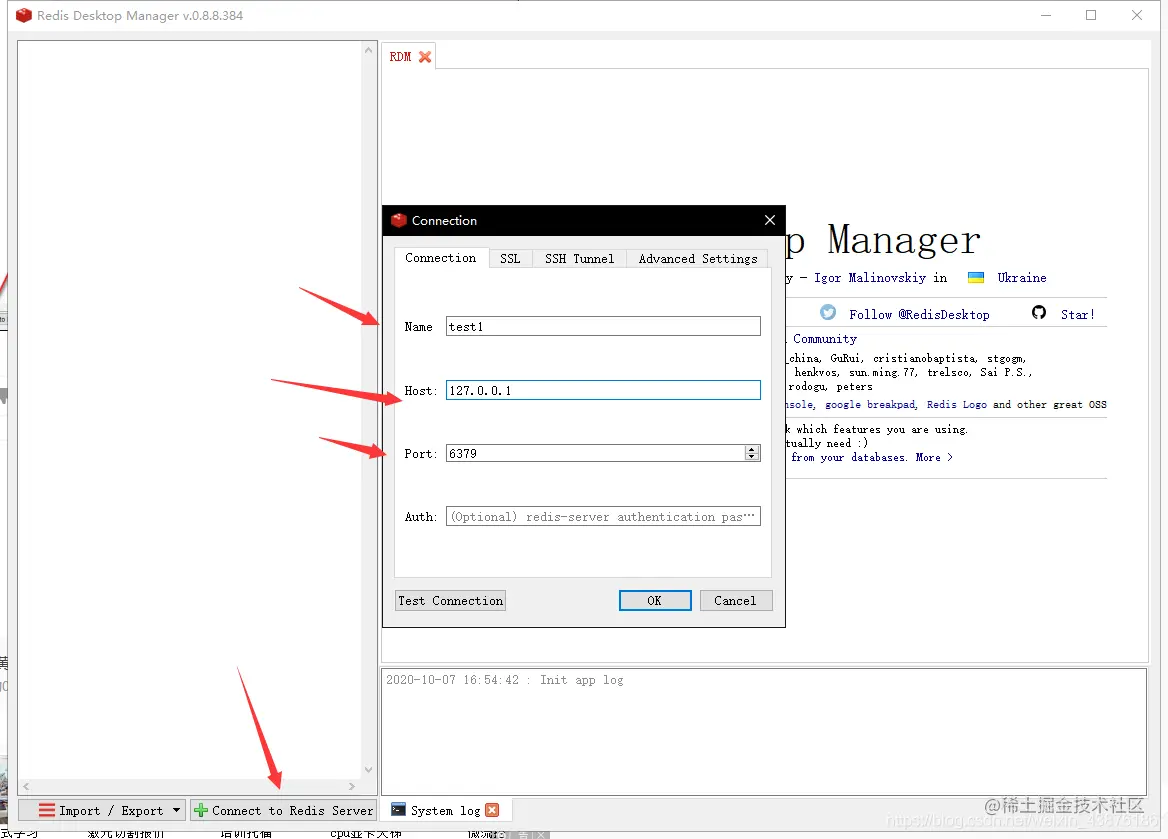Click the Redis Desktop Manager title icon
The image size is (1168, 839).
pos(24,15)
